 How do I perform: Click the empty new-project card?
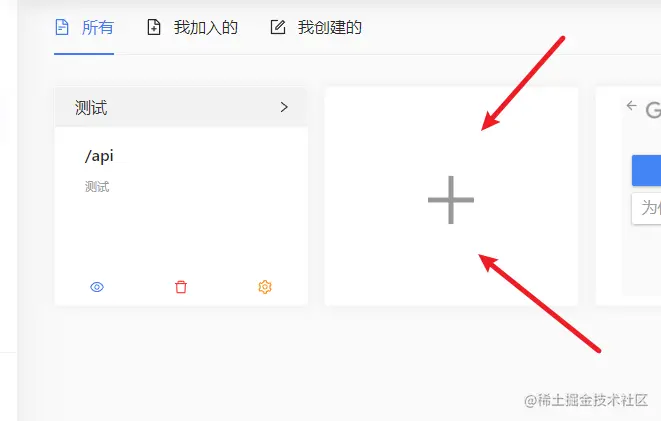tap(451, 196)
